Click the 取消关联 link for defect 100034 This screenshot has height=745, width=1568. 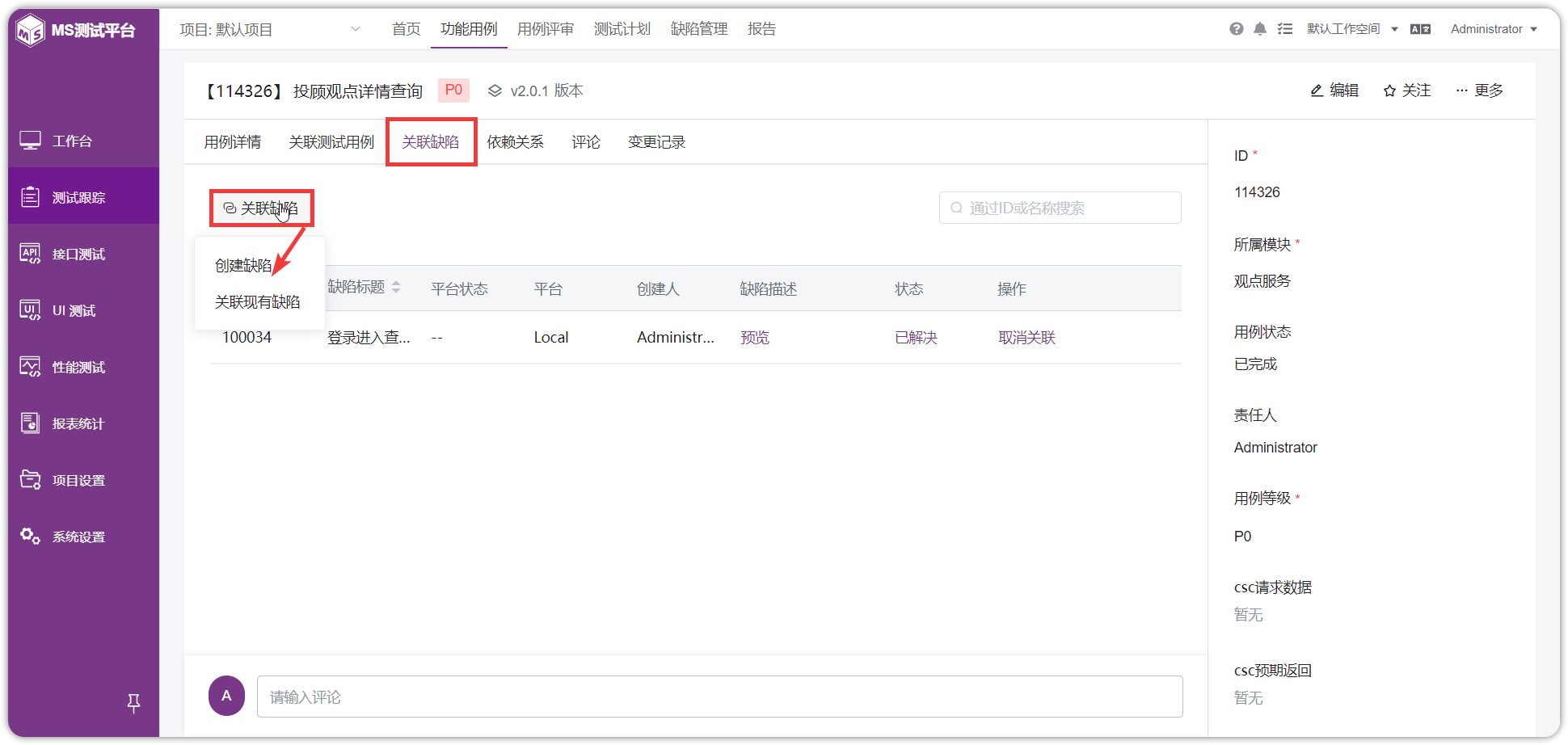[x=1026, y=338]
